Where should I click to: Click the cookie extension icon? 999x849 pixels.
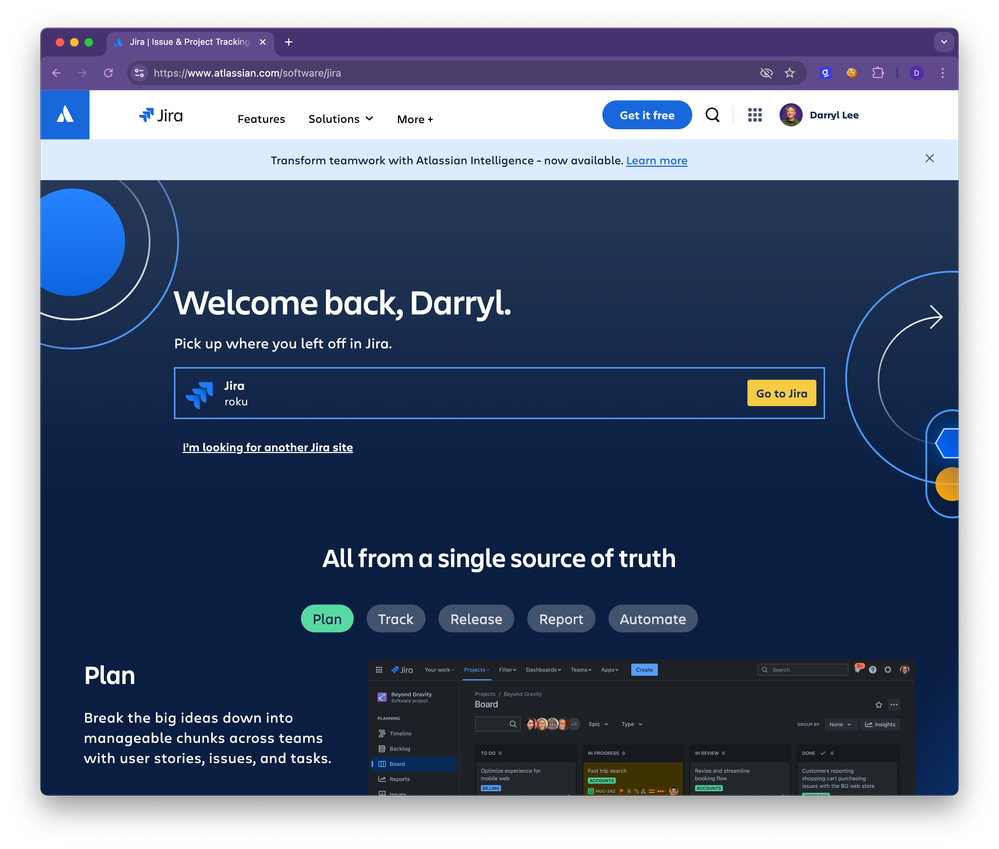coord(851,73)
